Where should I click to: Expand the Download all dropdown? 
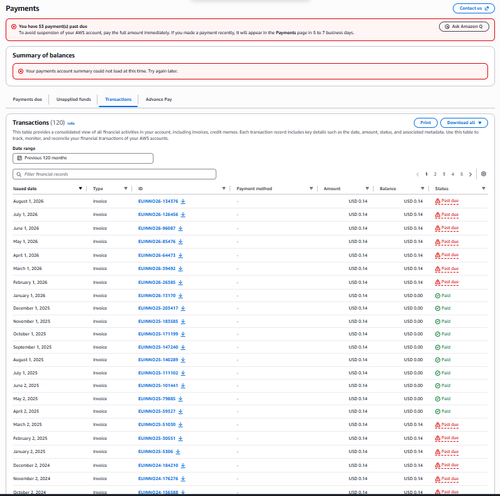point(464,123)
